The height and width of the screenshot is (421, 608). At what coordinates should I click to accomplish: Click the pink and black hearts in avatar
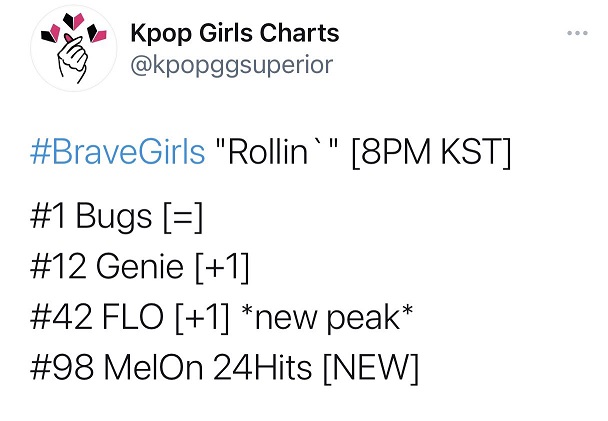pos(74,28)
